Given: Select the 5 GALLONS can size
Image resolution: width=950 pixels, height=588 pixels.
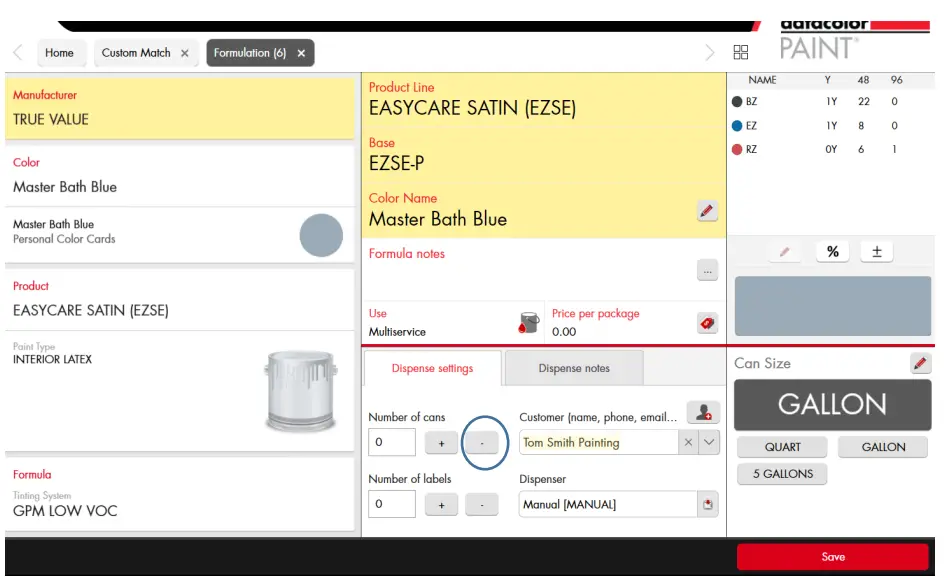Looking at the screenshot, I should coord(782,474).
